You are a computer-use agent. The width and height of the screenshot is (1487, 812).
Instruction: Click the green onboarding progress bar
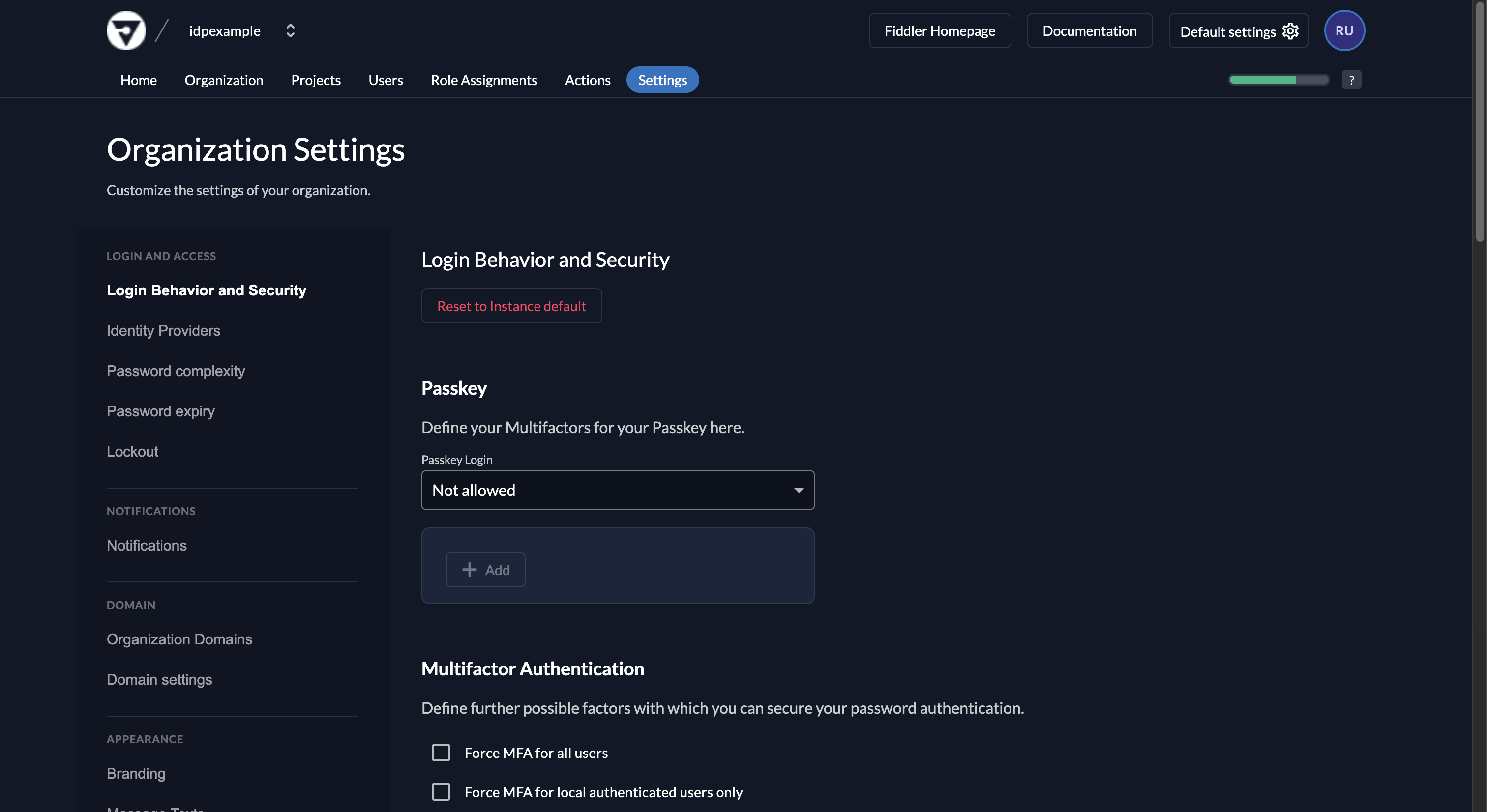1279,80
